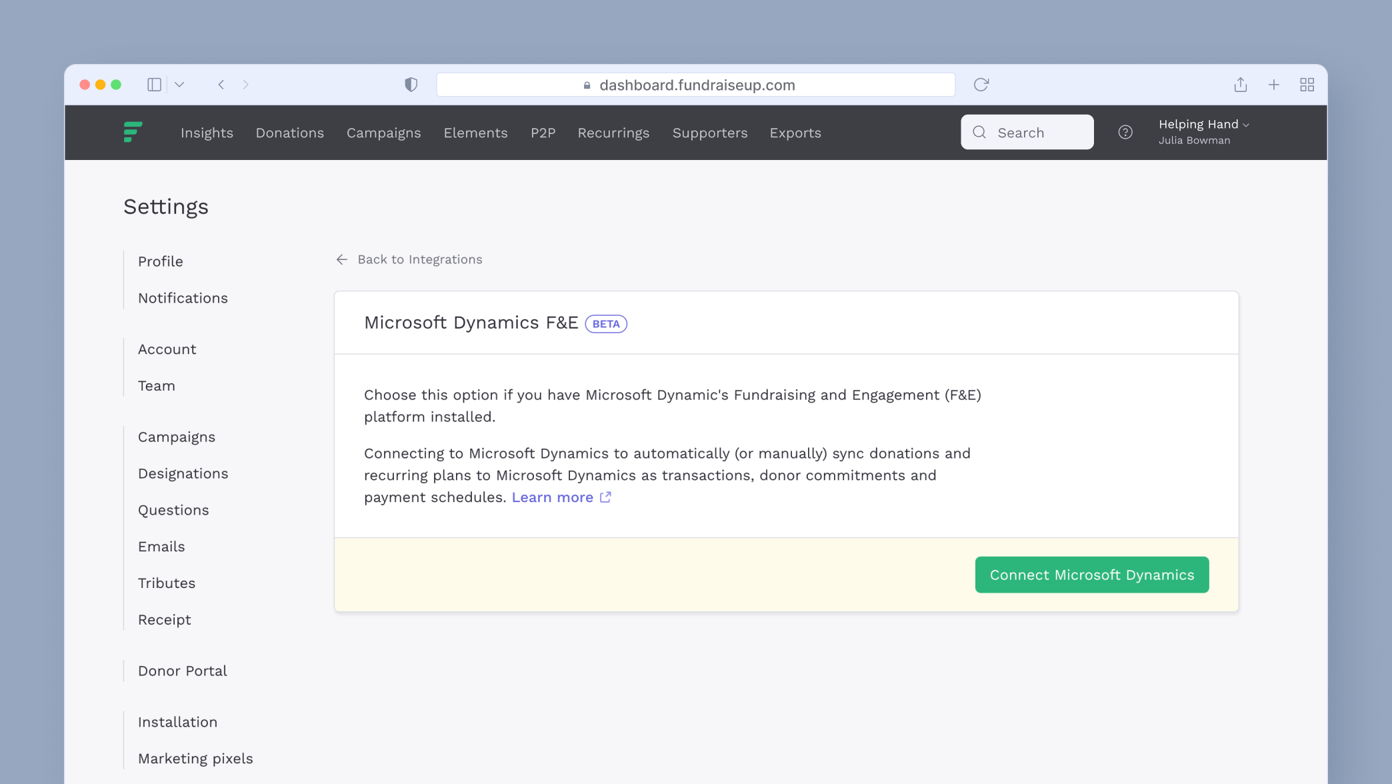Open Campaigns settings in sidebar
1392x784 pixels.
pos(177,437)
